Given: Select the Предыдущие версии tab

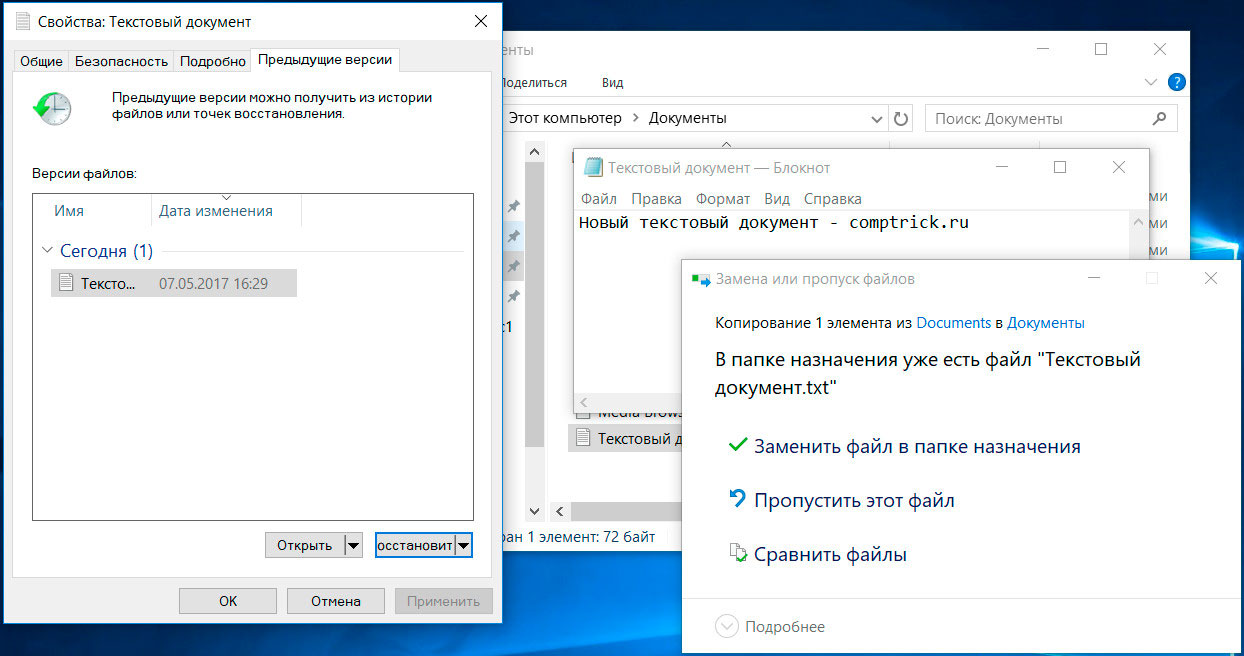Looking at the screenshot, I should (325, 60).
